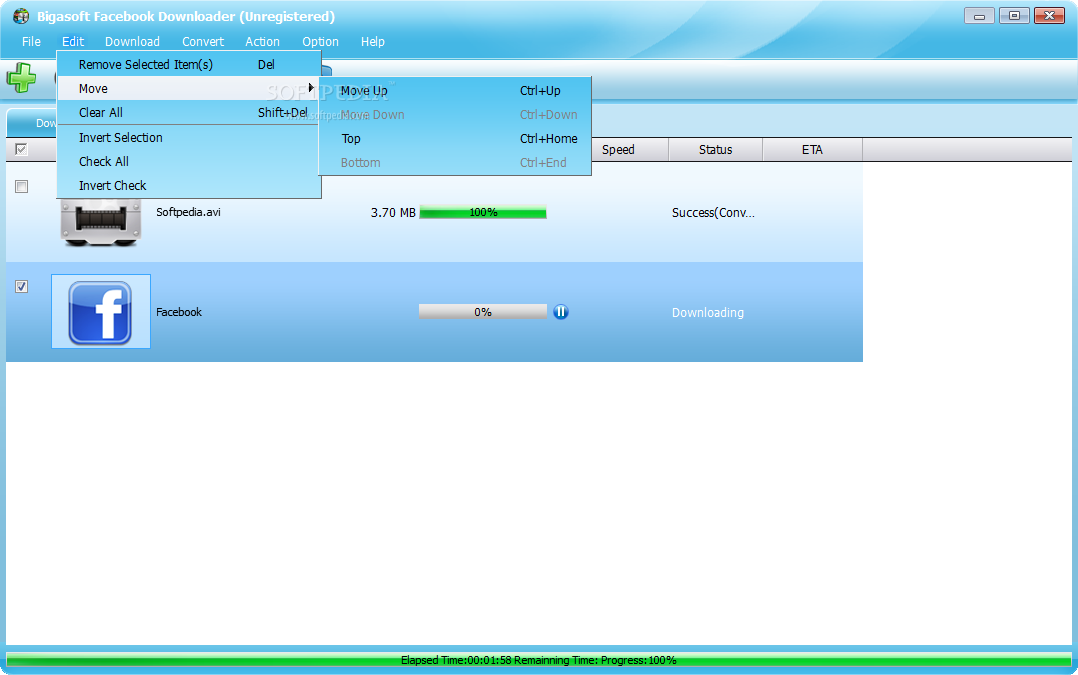The image size is (1078, 675).
Task: Open the File menu
Action: click(31, 41)
